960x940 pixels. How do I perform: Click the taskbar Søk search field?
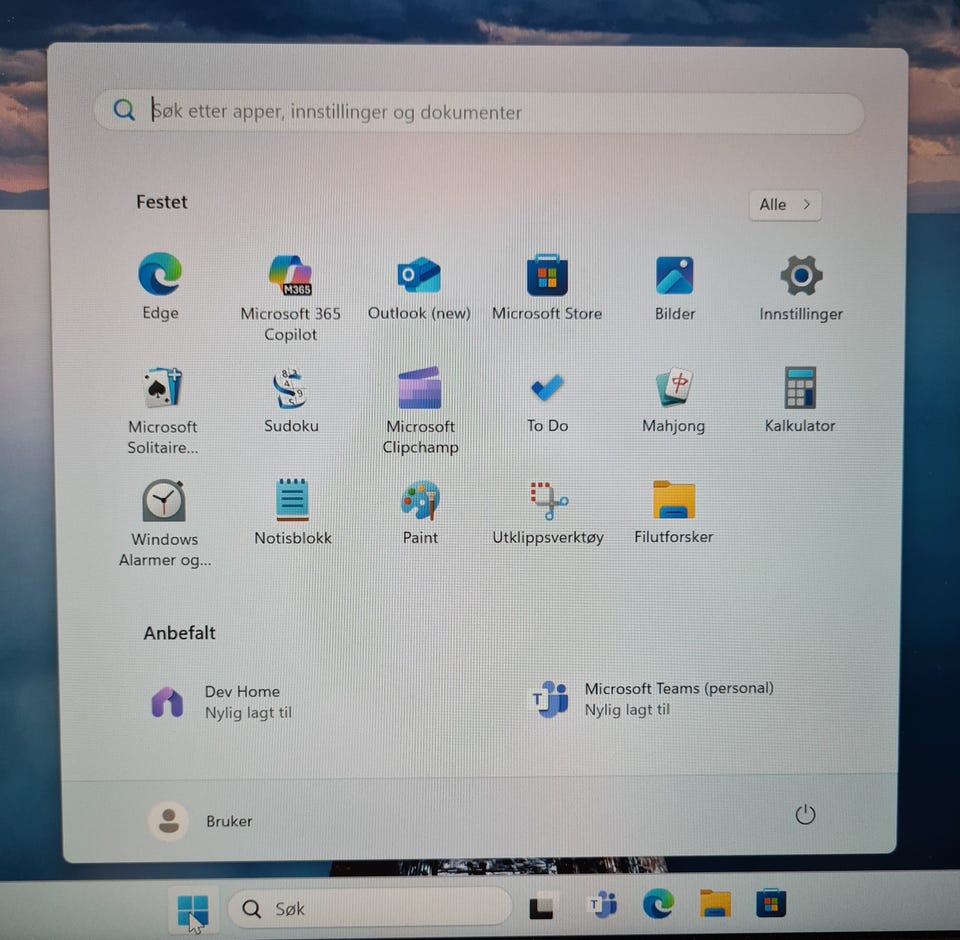coord(370,908)
